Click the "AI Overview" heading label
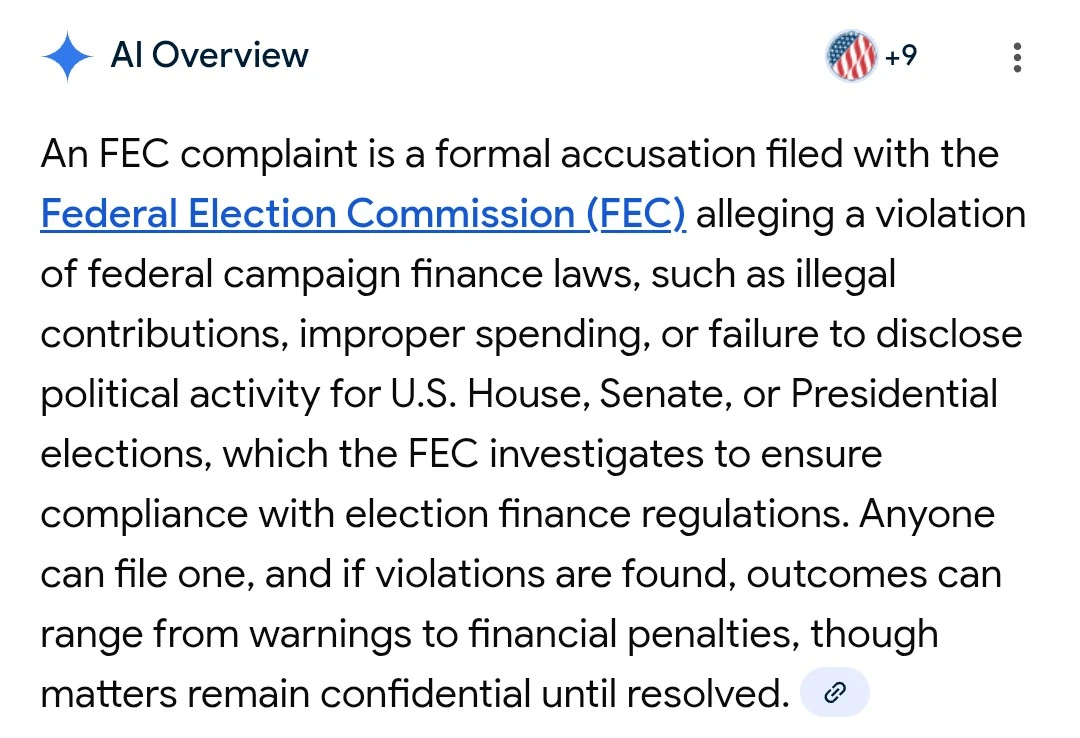This screenshot has width=1080, height=738. click(210, 55)
